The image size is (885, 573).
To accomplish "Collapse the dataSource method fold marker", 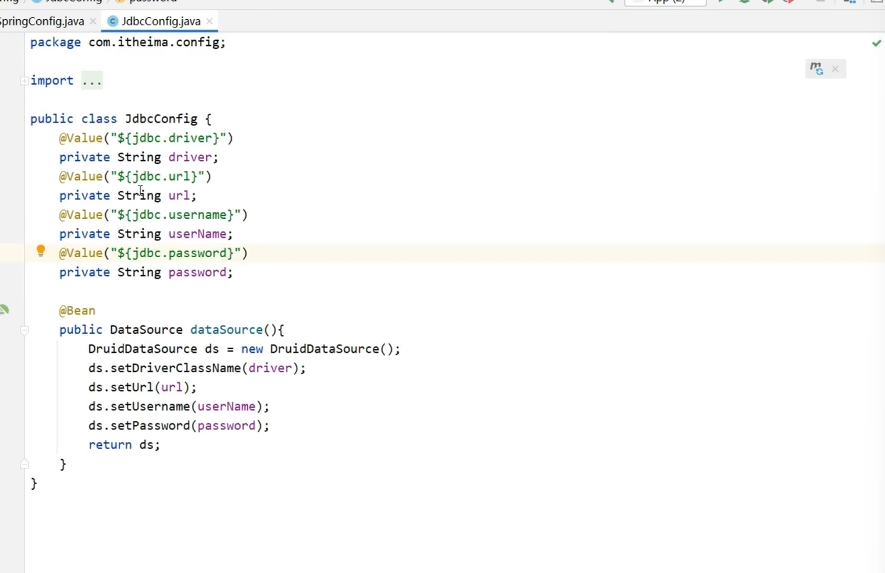I will click(x=24, y=330).
